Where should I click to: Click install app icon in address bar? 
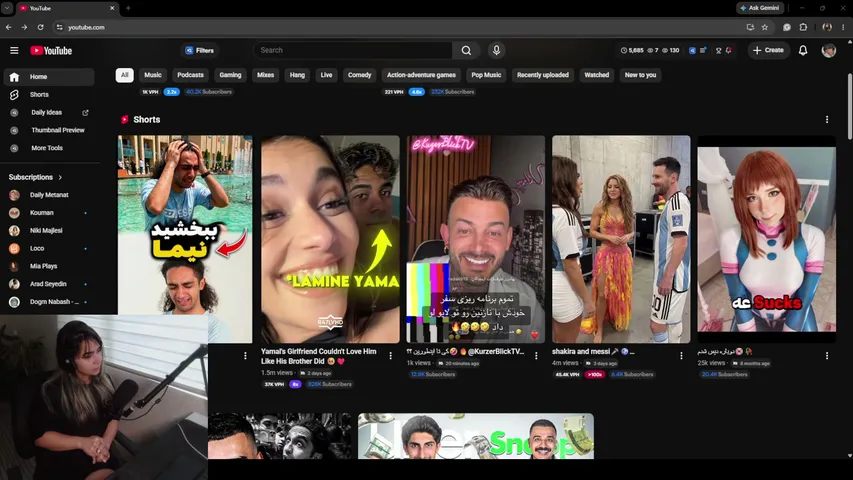tap(750, 27)
